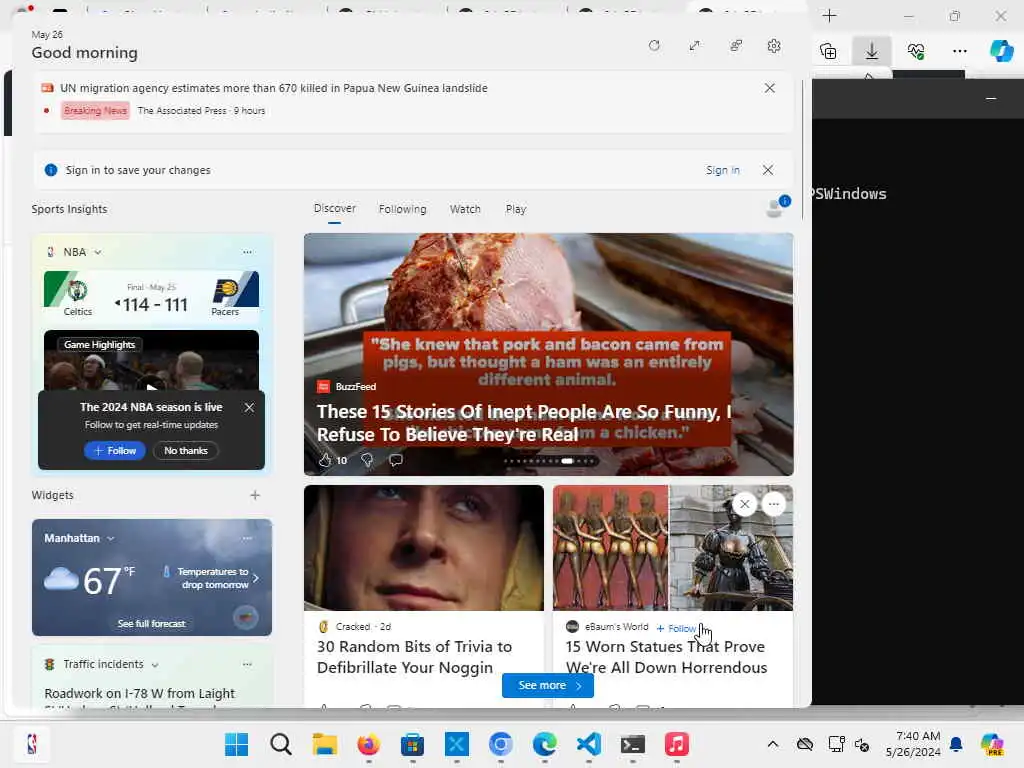Open Edge downloads toolbar icon

[871, 51]
